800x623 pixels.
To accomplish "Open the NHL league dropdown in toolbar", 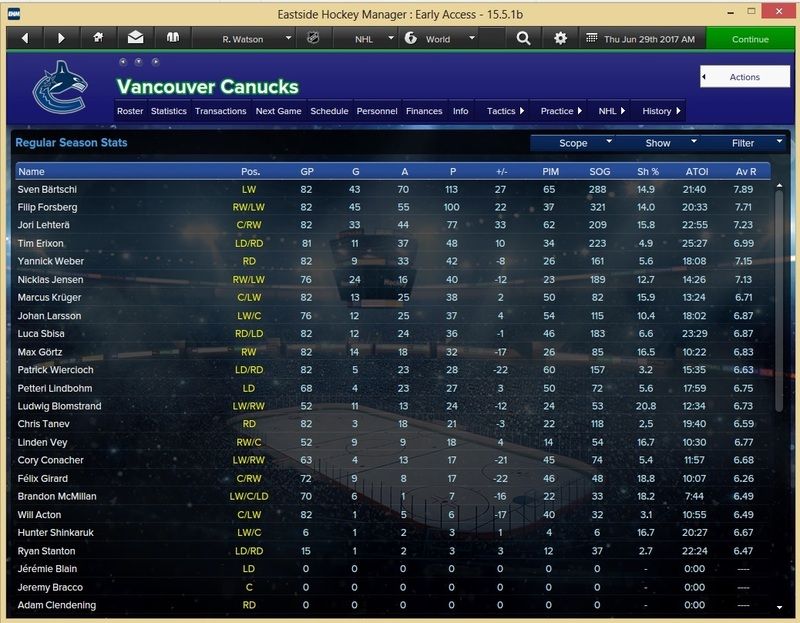I will pyautogui.click(x=365, y=39).
